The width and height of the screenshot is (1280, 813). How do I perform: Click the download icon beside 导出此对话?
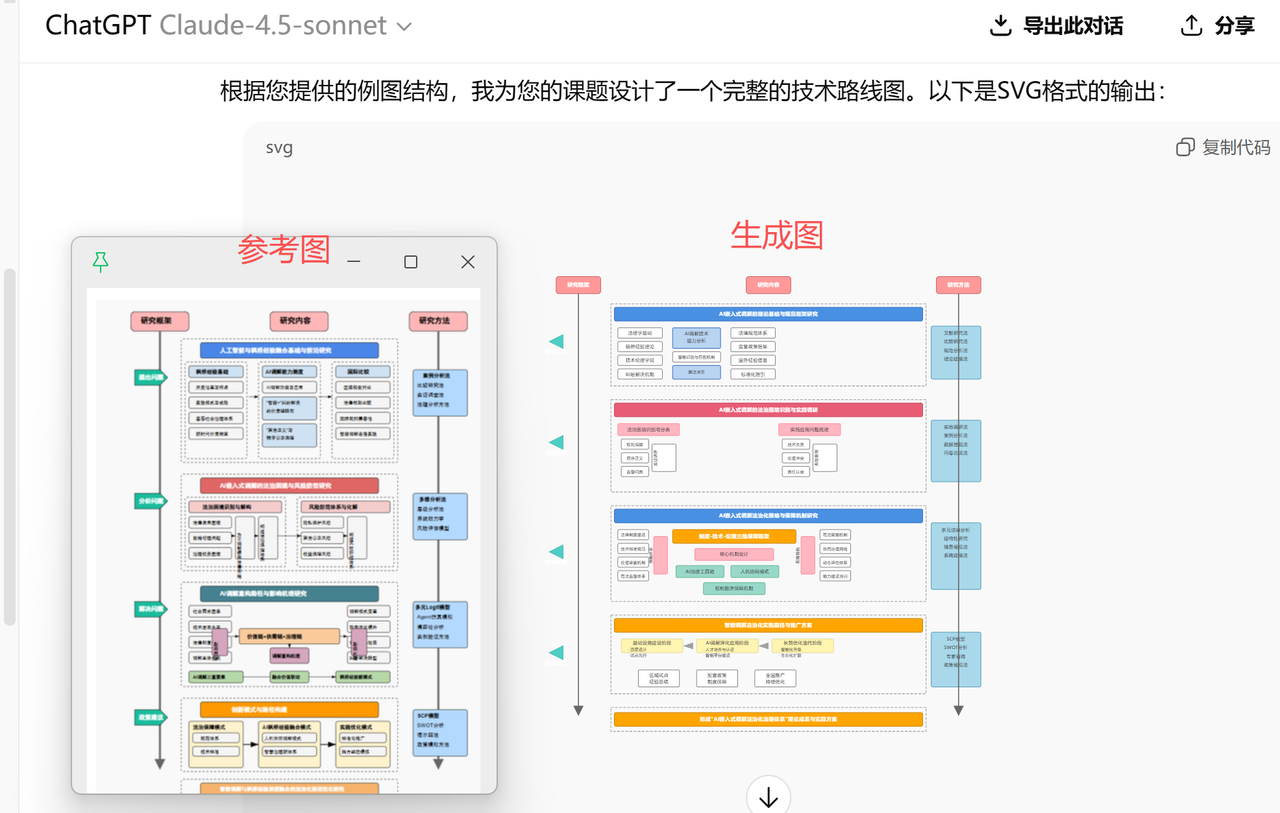pyautogui.click(x=1000, y=26)
